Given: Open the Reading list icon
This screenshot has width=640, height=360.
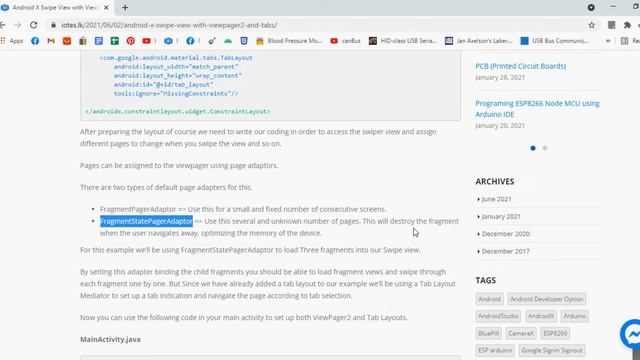Looking at the screenshot, I should (x=624, y=41).
